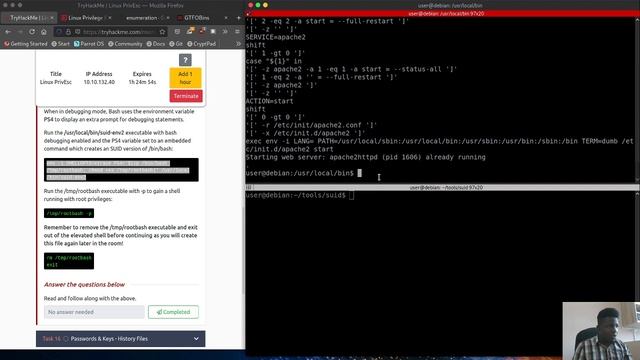Open the Pocket toolbar icon
Screen dimensions: 640x360
pos(177,31)
